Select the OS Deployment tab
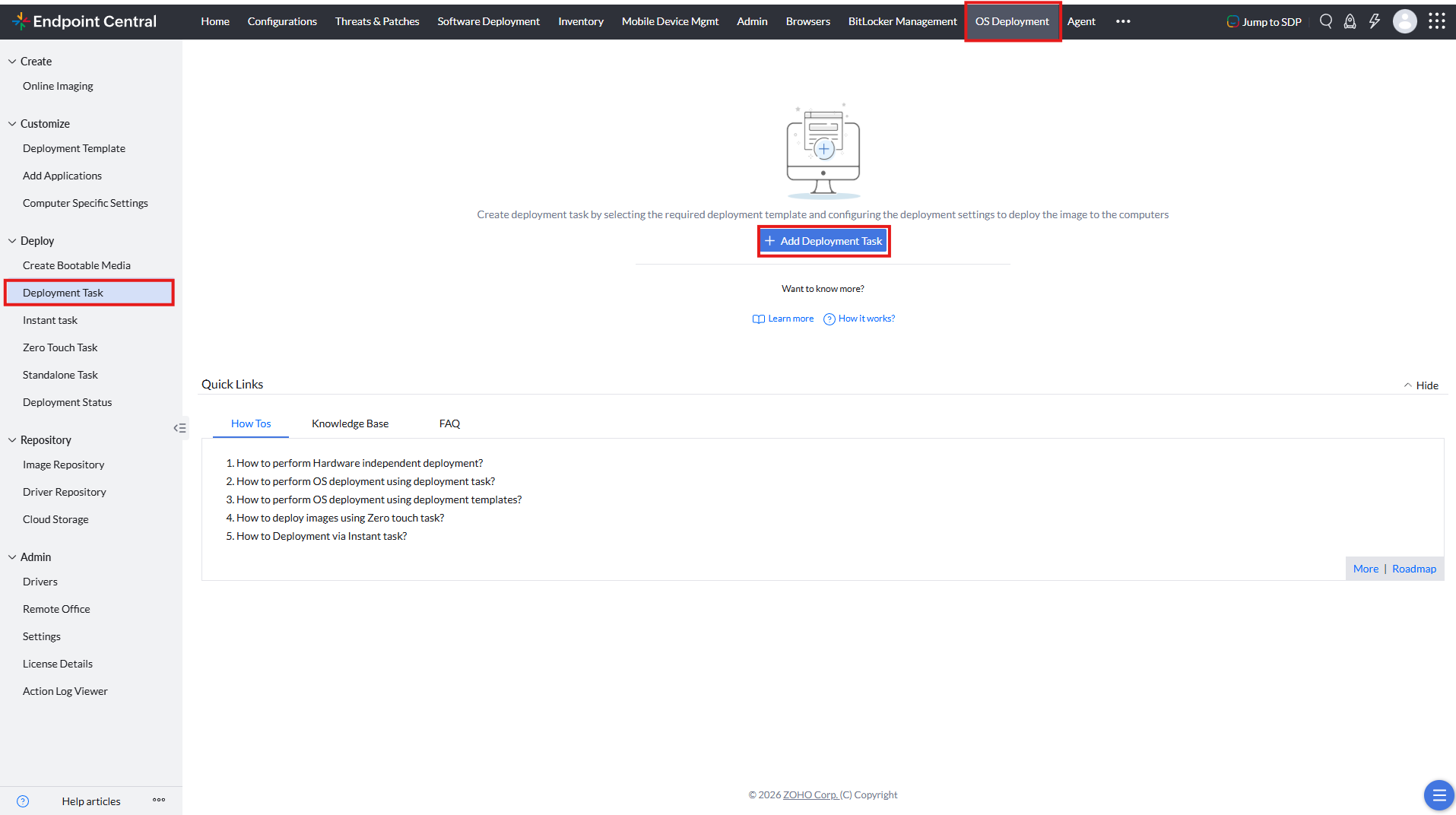The height and width of the screenshot is (815, 1456). [1013, 21]
